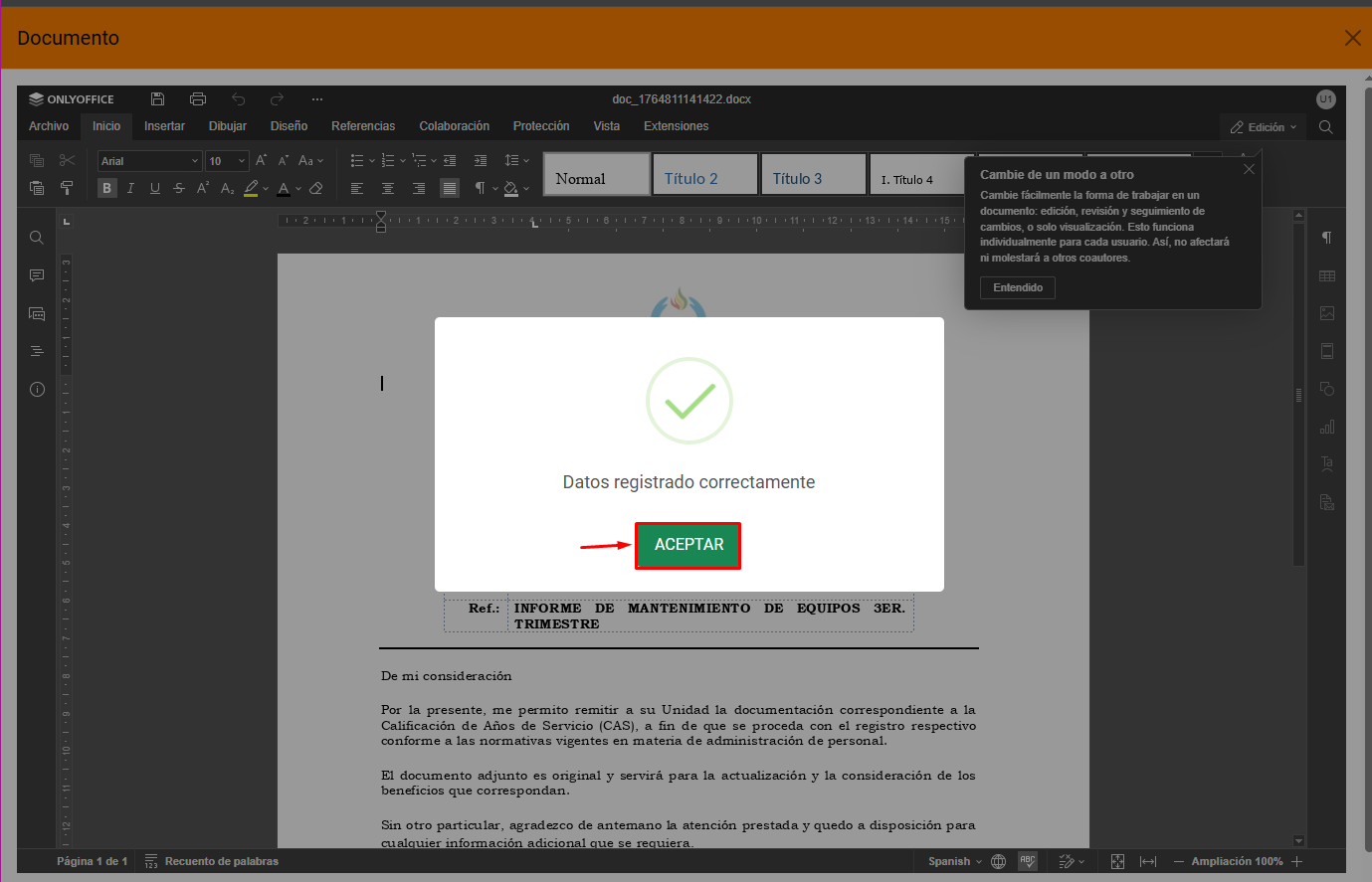Toggle bold formatting

106,188
